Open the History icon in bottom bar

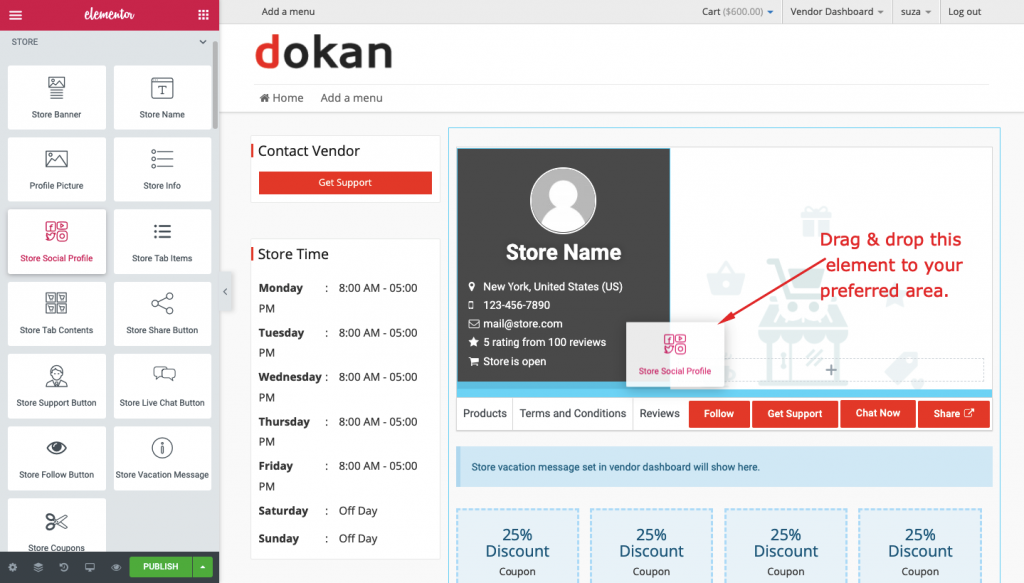64,567
